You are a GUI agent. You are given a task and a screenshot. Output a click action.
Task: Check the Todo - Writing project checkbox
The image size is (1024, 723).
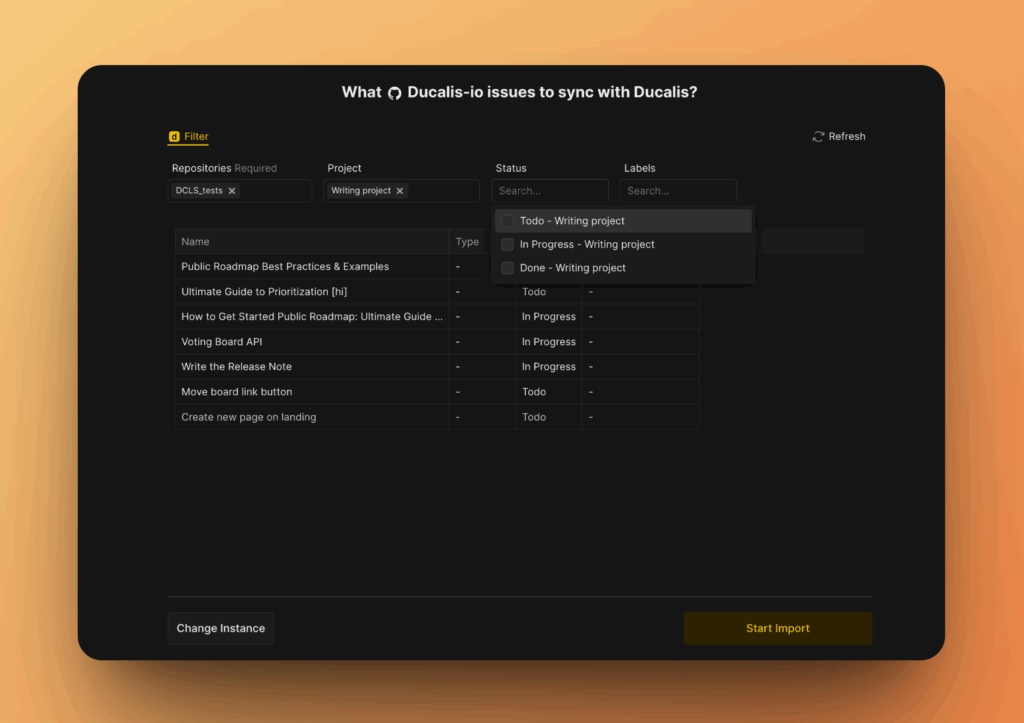[x=507, y=221]
